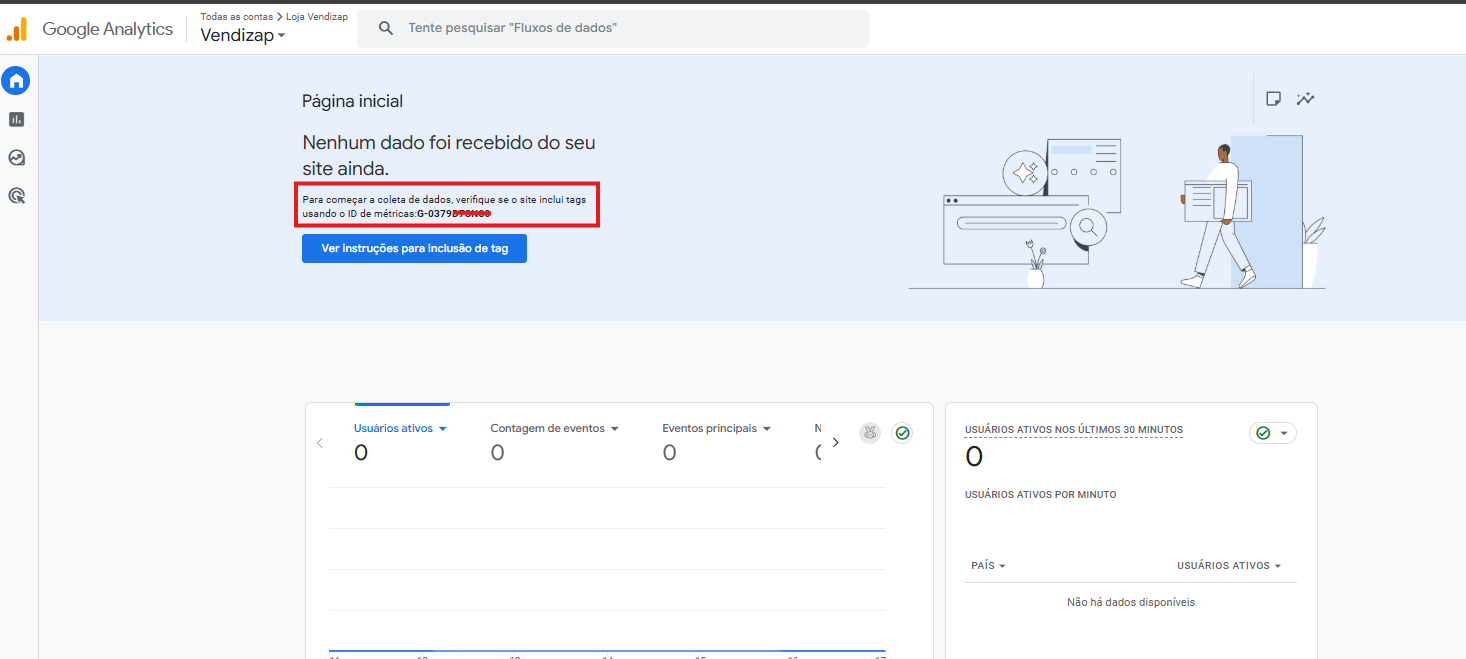Click the search magnifier icon

[x=386, y=28]
